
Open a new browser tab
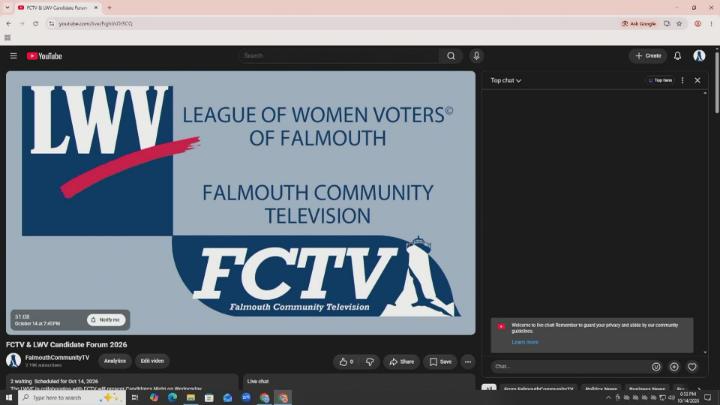click(109, 8)
